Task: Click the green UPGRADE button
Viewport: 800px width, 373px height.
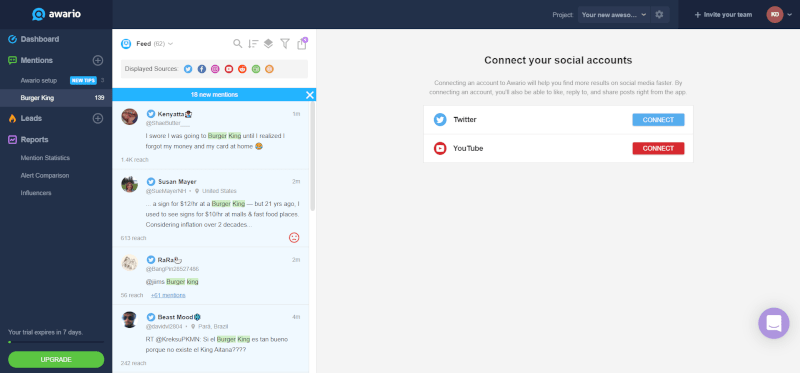Action: pyautogui.click(x=56, y=359)
